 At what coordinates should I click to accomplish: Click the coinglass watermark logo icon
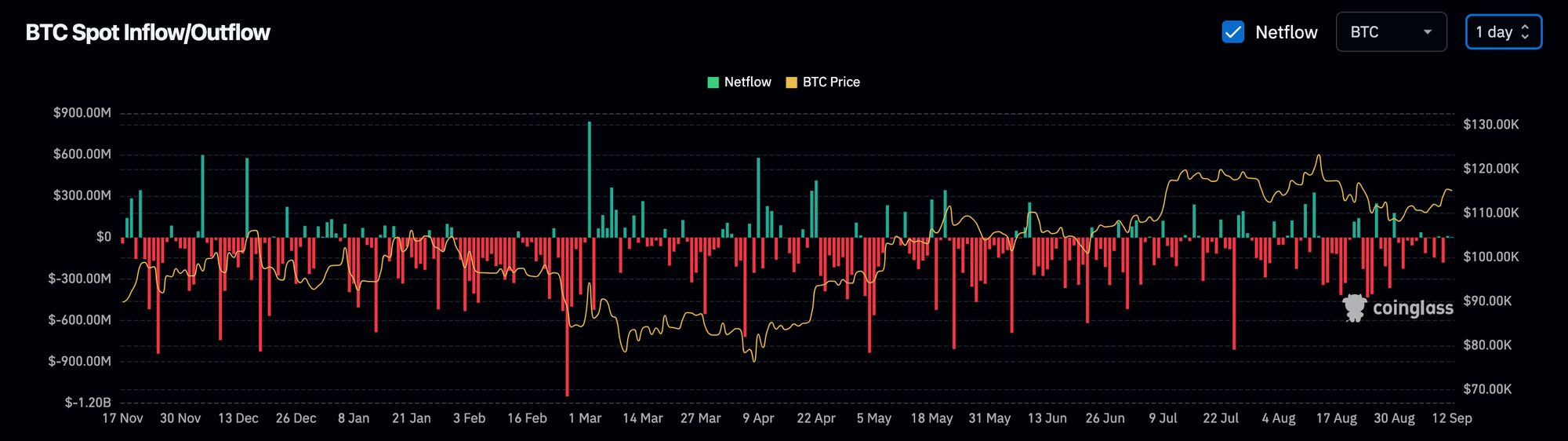pos(1354,308)
